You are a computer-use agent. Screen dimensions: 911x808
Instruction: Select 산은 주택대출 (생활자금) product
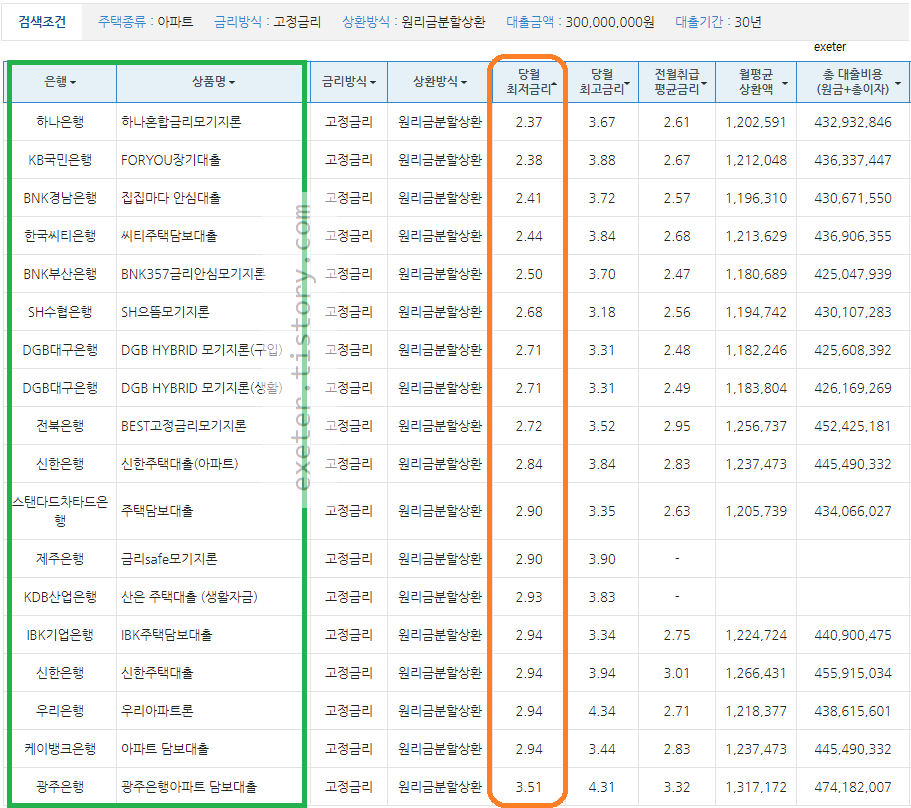189,597
